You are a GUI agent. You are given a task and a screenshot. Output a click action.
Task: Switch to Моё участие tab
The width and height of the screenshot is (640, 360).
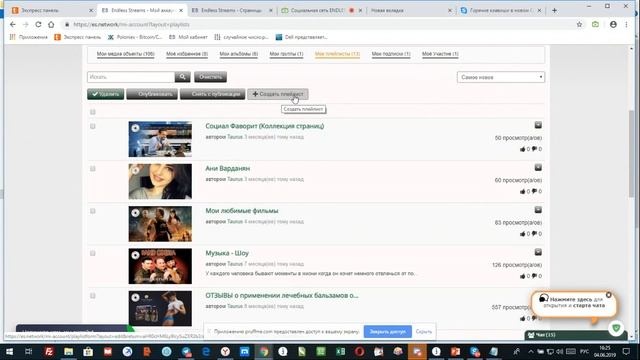(x=440, y=54)
